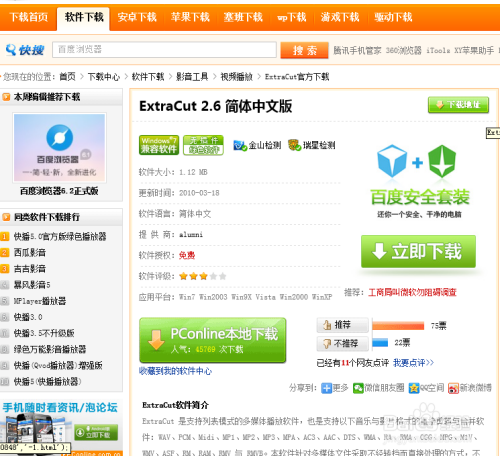Viewport: 500px width, 456px height.
Task: Click the big 立即下载 button
Action: coord(418,252)
